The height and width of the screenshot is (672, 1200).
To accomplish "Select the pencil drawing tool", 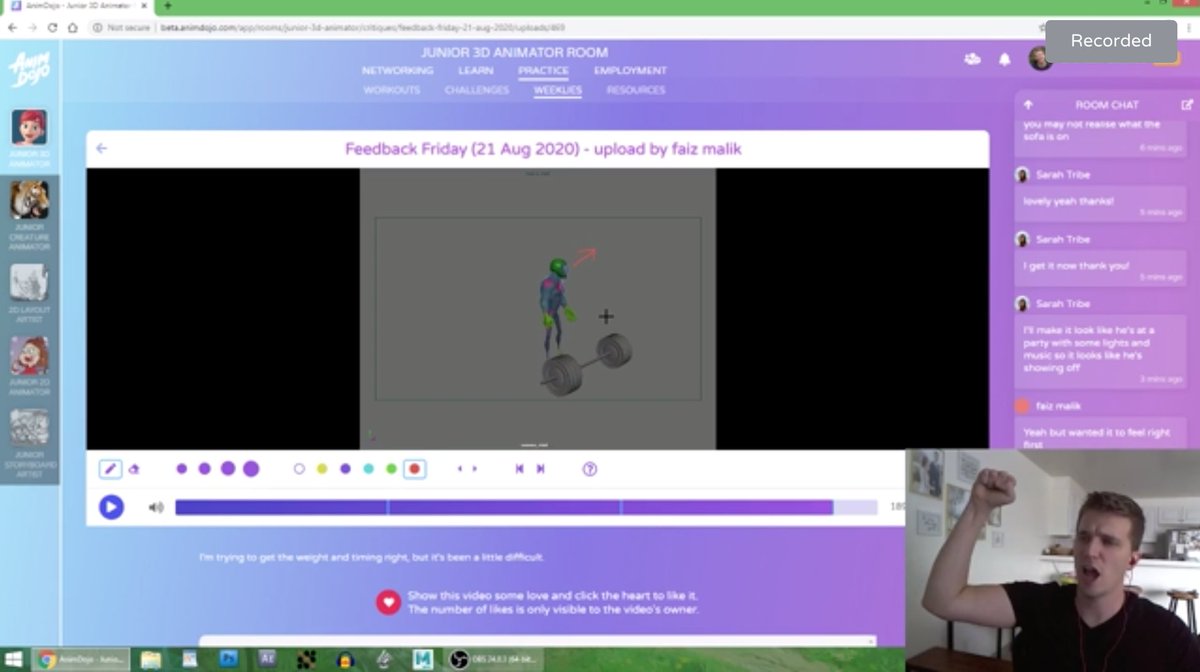I will tap(111, 469).
